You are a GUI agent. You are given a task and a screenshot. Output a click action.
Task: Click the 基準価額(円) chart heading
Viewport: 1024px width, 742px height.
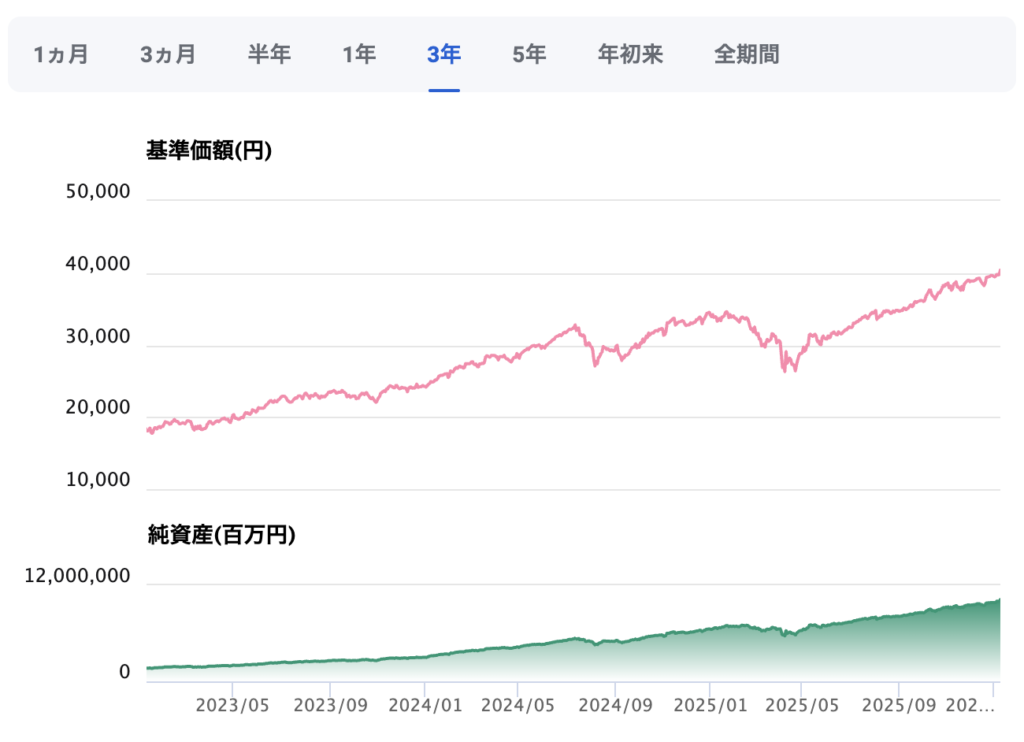coord(209,151)
